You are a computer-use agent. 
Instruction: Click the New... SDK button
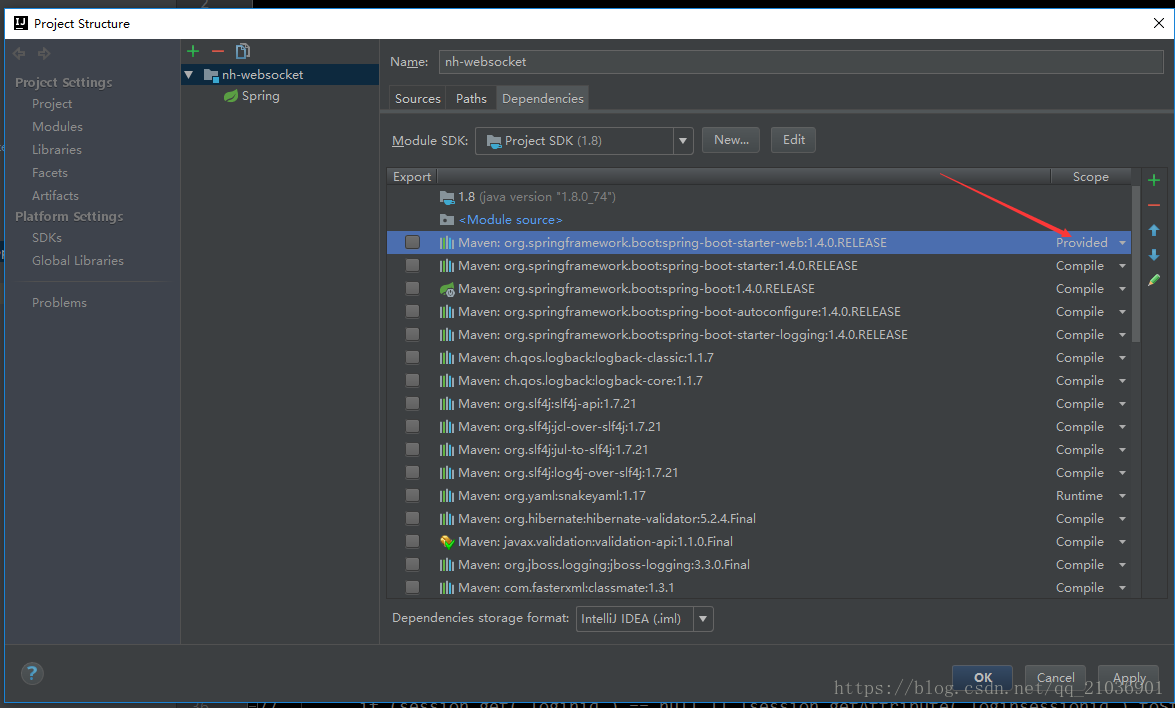(731, 140)
